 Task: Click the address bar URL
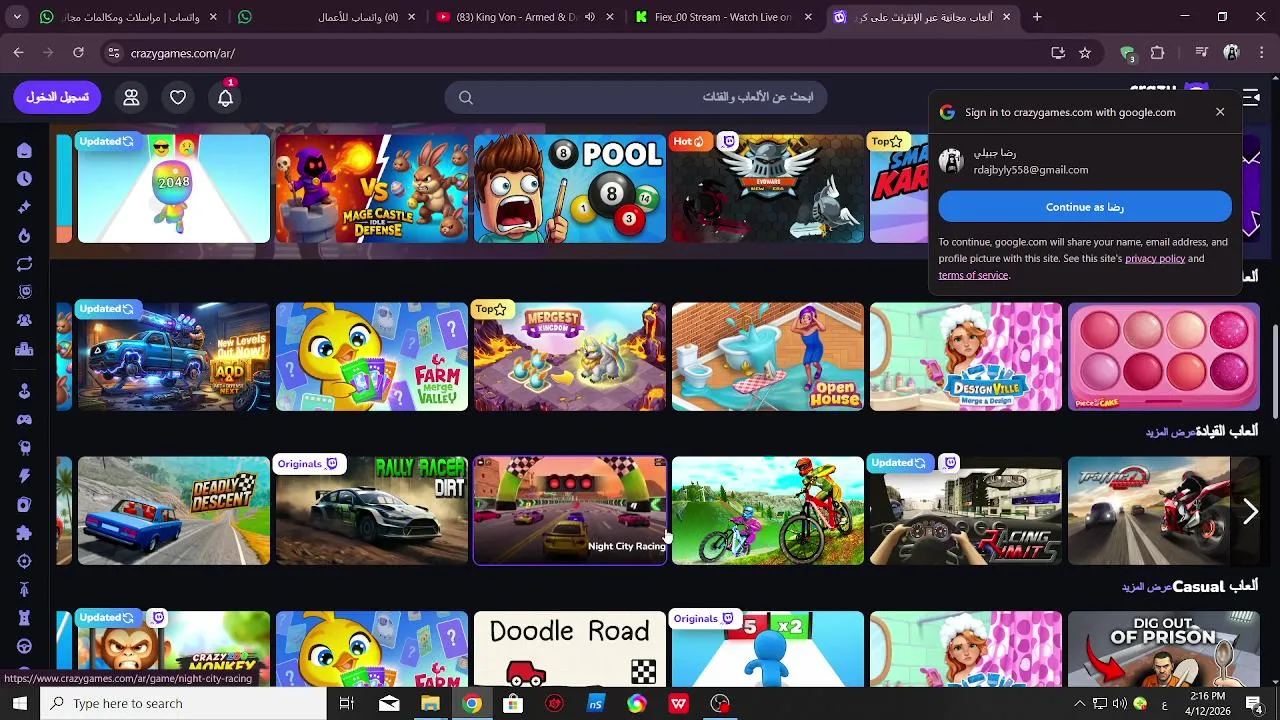click(182, 53)
